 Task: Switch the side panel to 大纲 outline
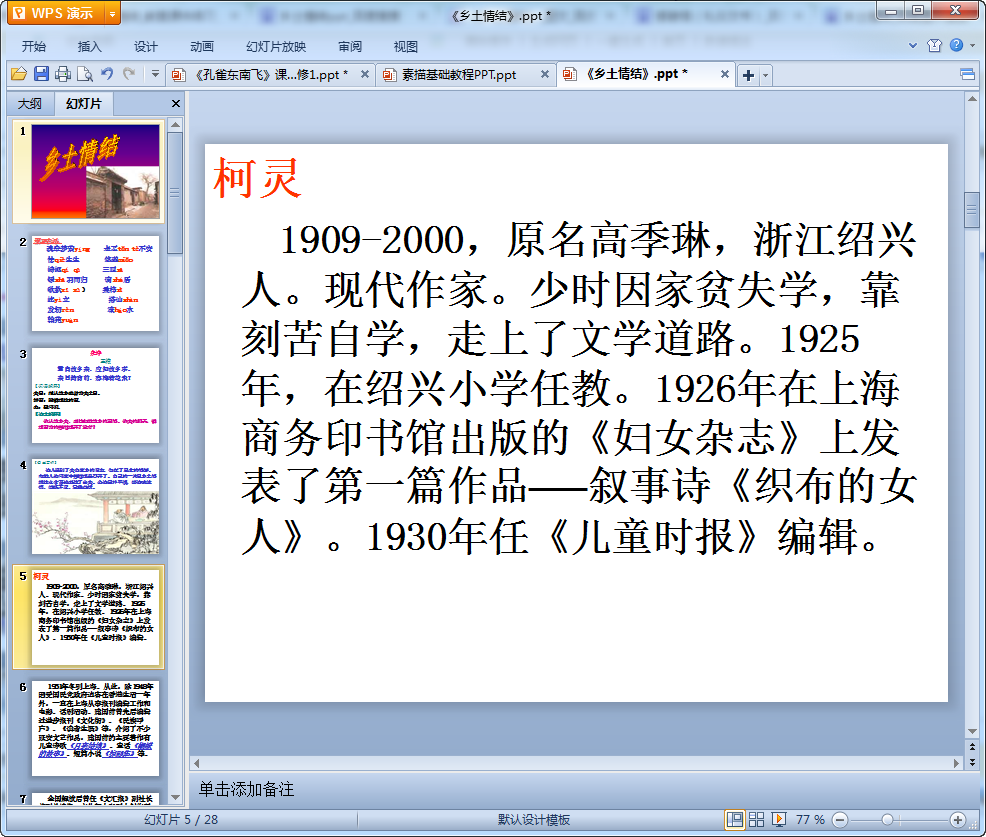(x=30, y=103)
